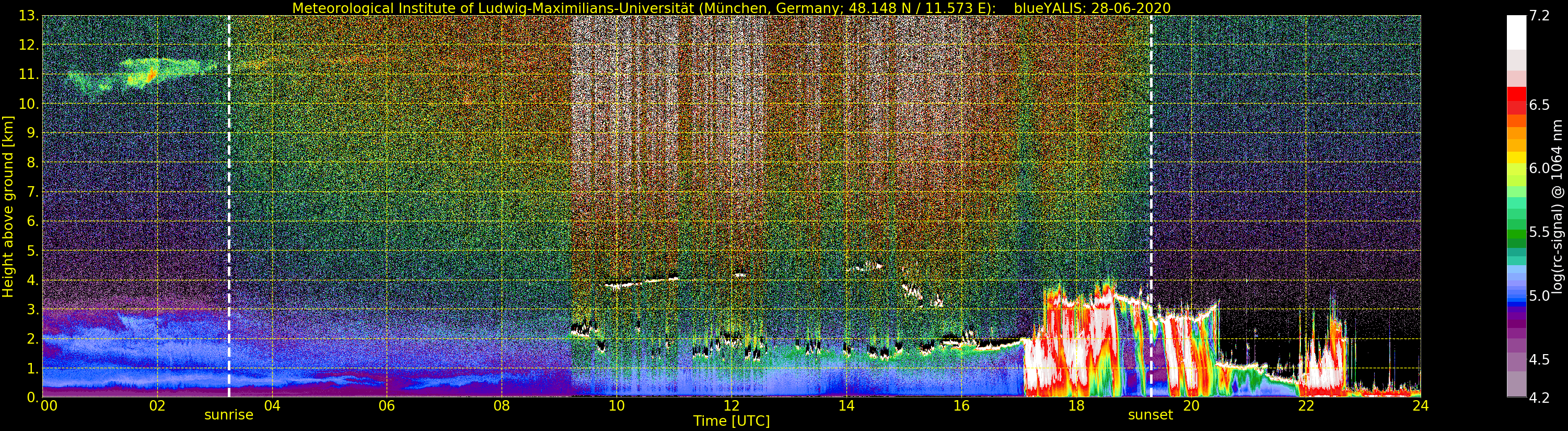This screenshot has height=431, width=1568.
Task: Click the '06' time axis tick label
Action: click(x=387, y=405)
